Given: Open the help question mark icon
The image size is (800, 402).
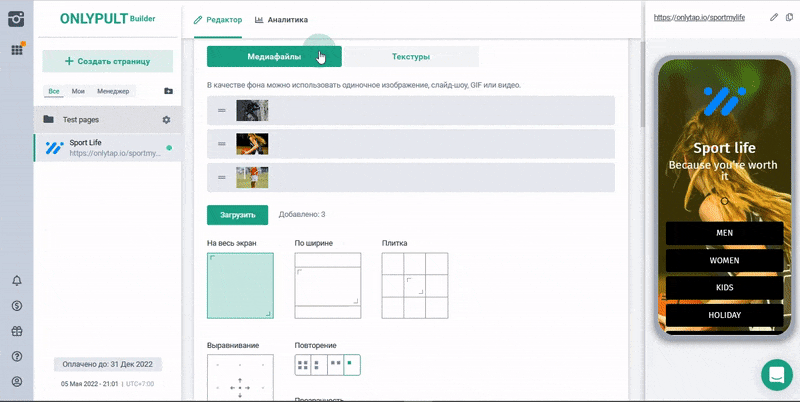Looking at the screenshot, I should coord(16,356).
